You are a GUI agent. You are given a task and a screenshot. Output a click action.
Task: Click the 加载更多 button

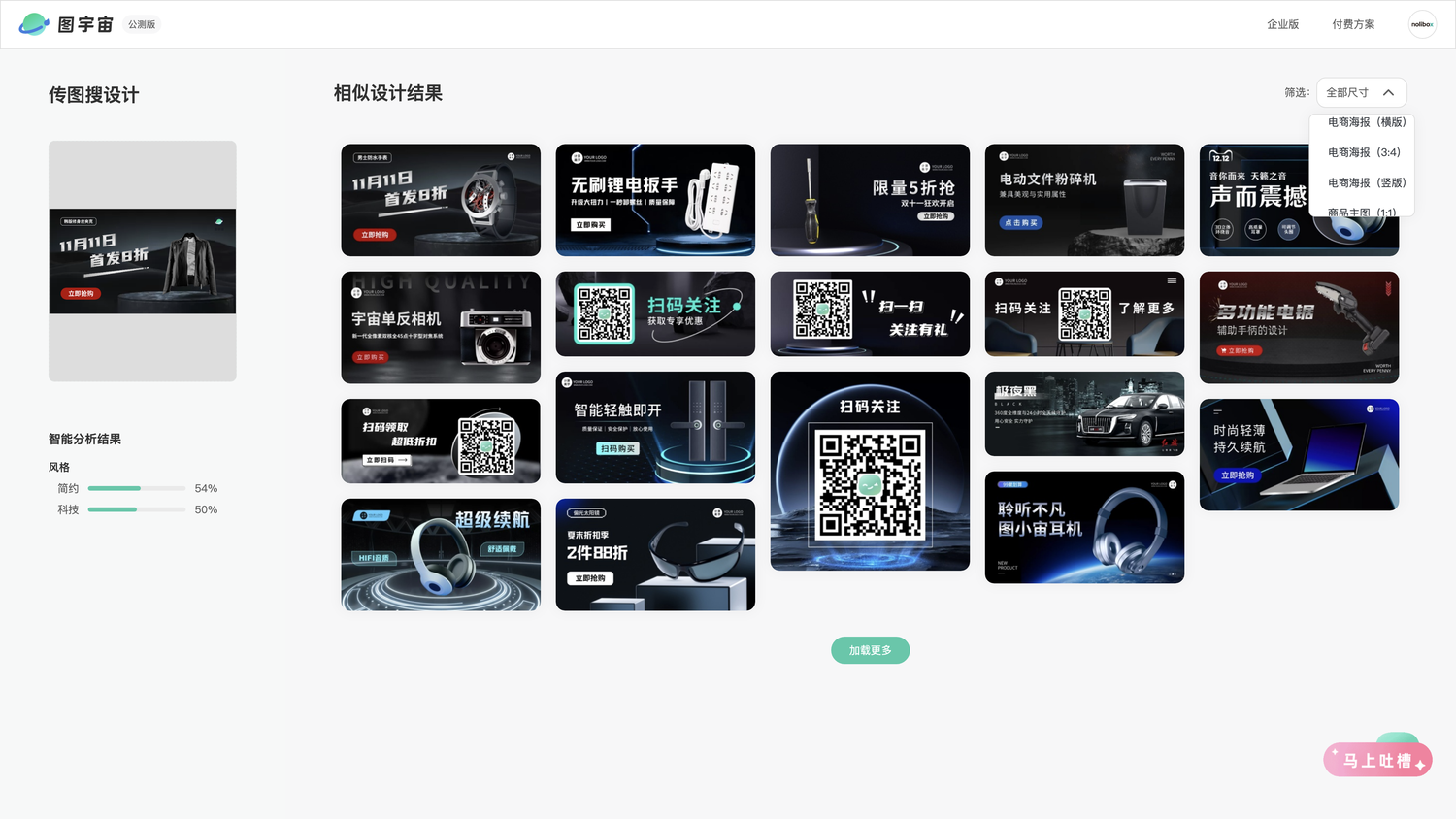[870, 650]
